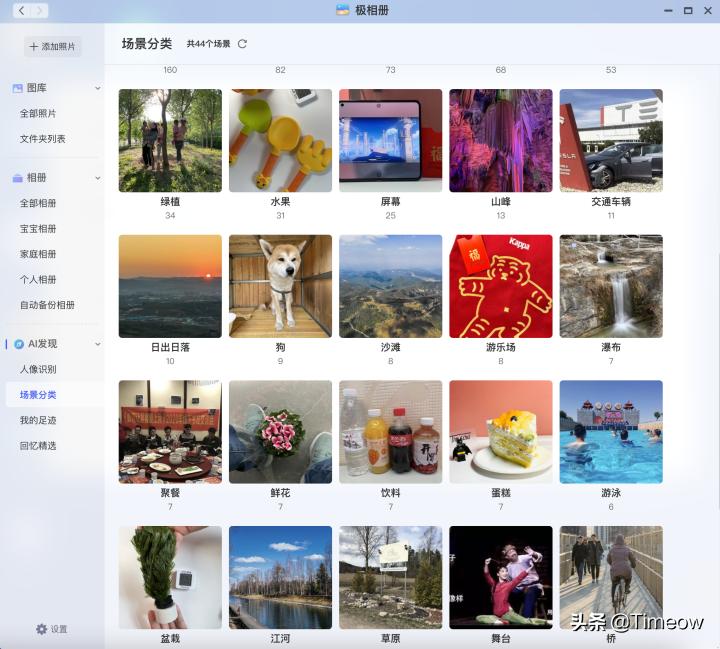Screen dimensions: 720x649
Task: Click the 日出日落 label text
Action: point(170,347)
